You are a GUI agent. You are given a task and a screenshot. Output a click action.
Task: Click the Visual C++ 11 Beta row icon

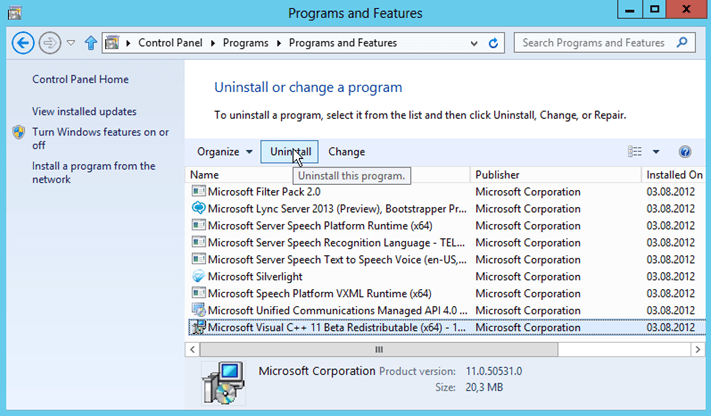click(x=198, y=327)
